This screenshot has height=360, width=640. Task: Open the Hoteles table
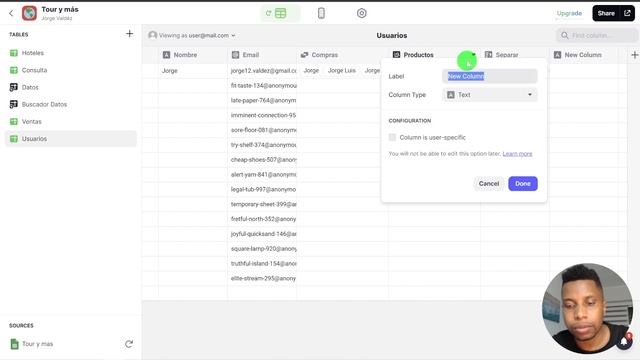pos(71,53)
